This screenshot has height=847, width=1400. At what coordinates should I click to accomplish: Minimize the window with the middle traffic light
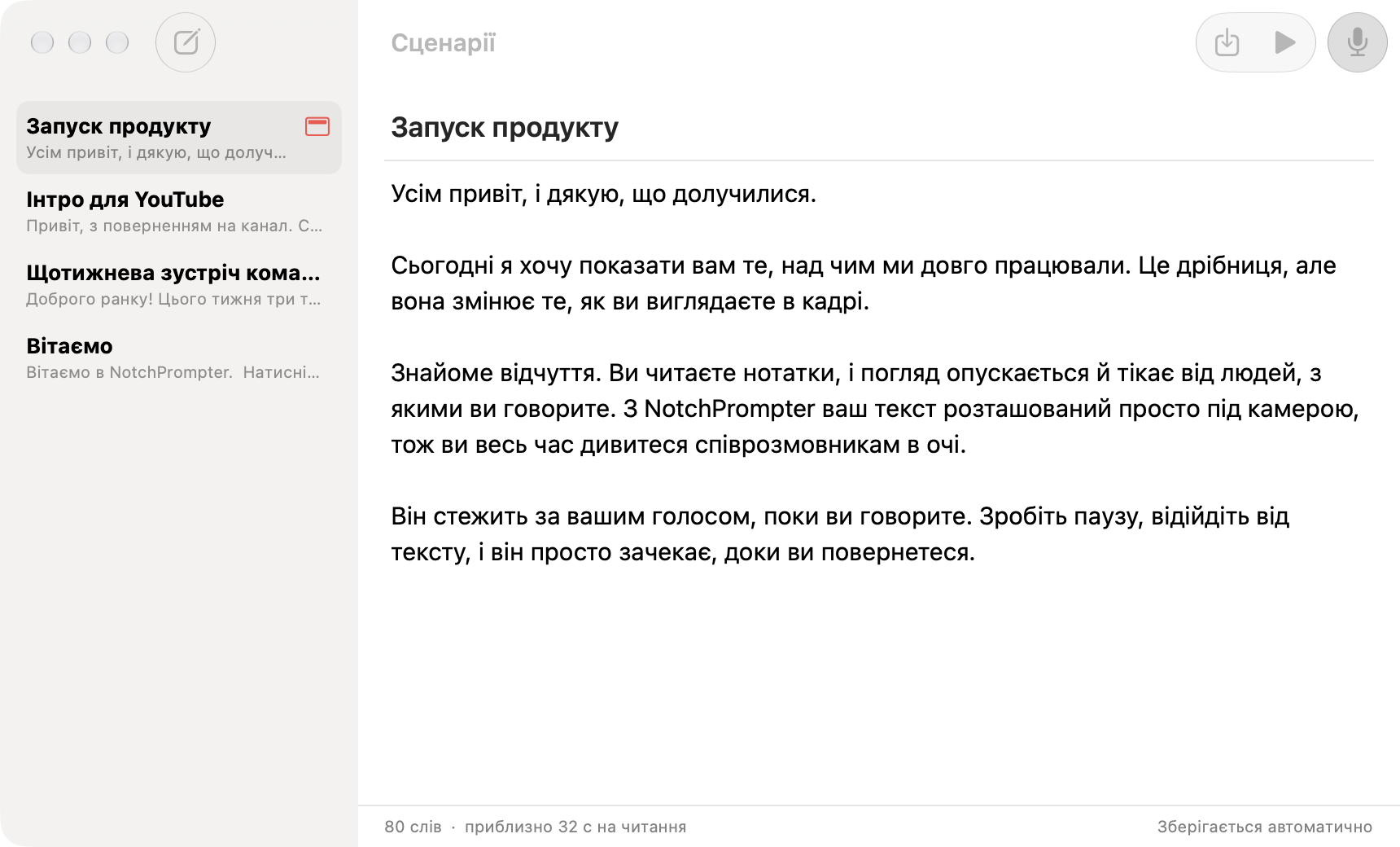[80, 42]
